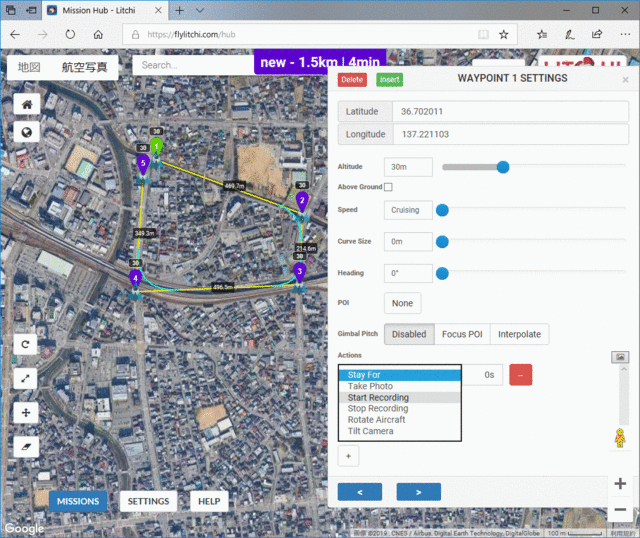Click browser back arrow

15,35
